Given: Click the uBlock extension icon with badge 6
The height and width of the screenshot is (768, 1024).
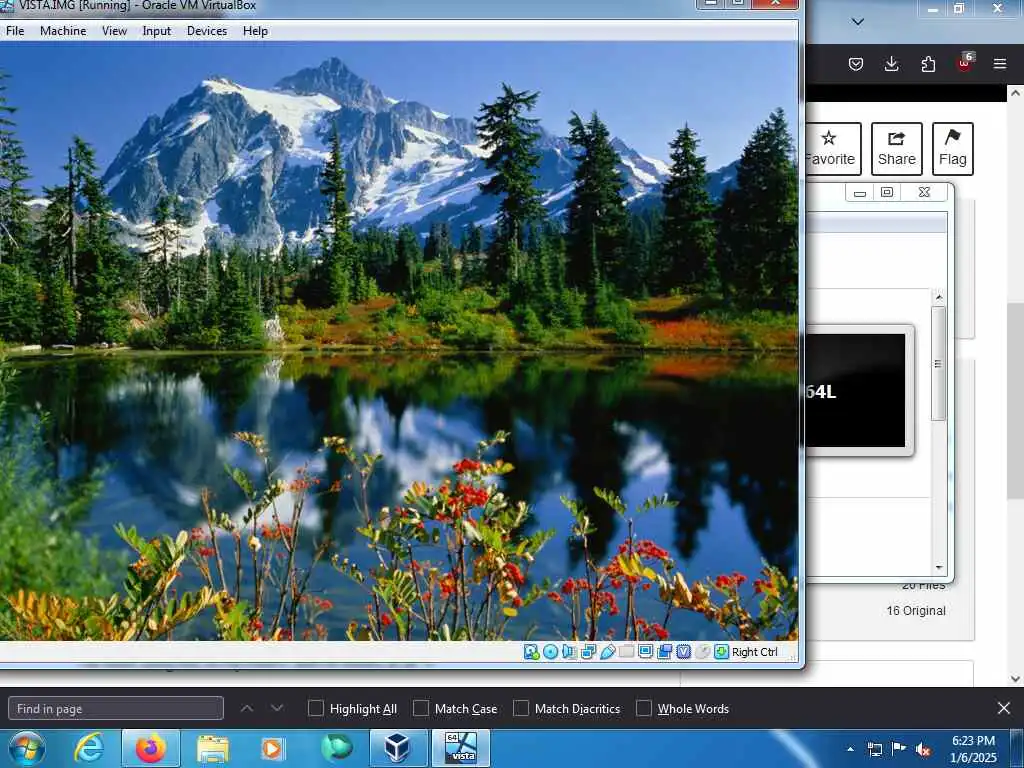Looking at the screenshot, I should point(965,63).
